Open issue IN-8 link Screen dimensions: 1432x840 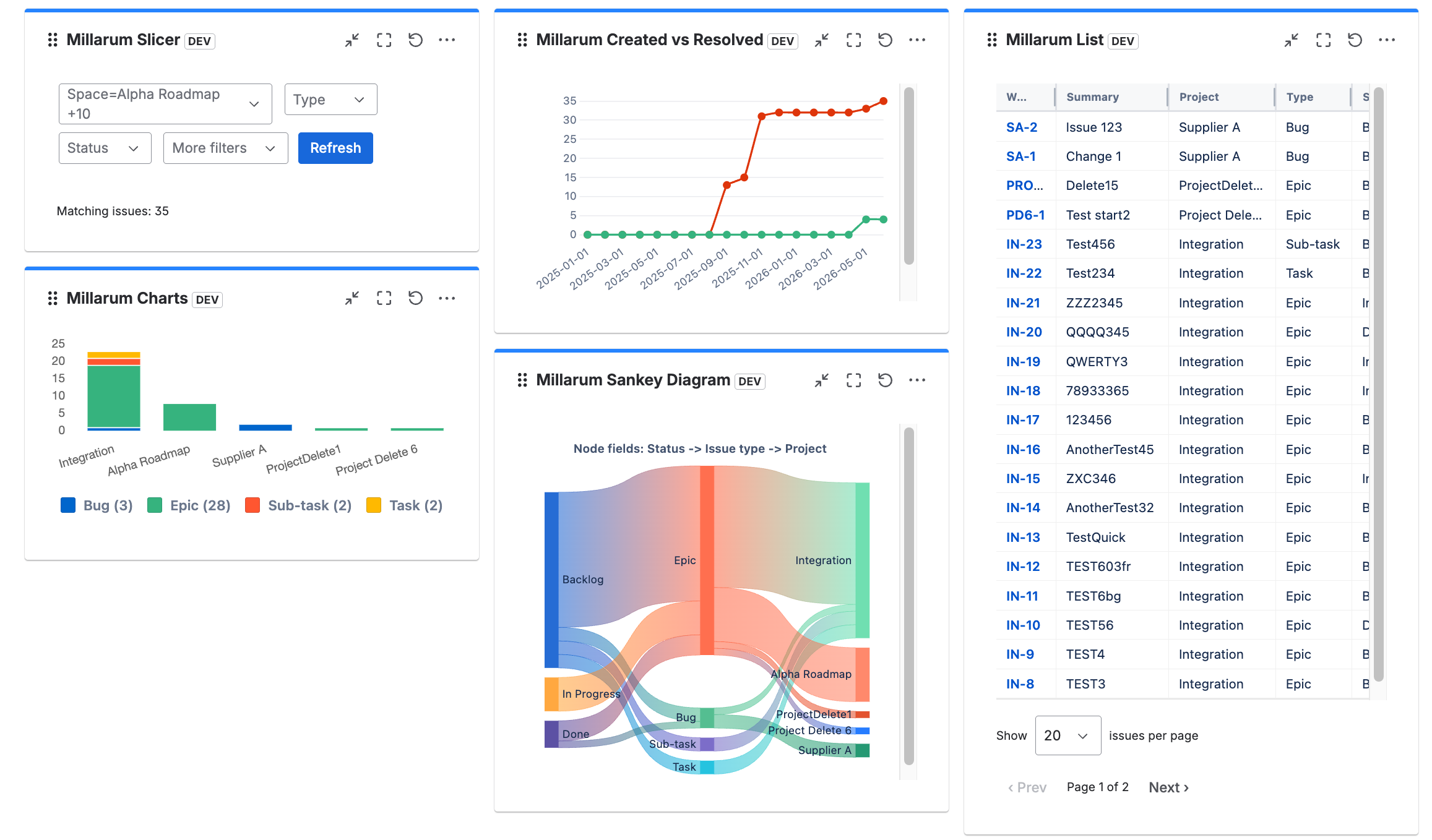(x=1020, y=684)
